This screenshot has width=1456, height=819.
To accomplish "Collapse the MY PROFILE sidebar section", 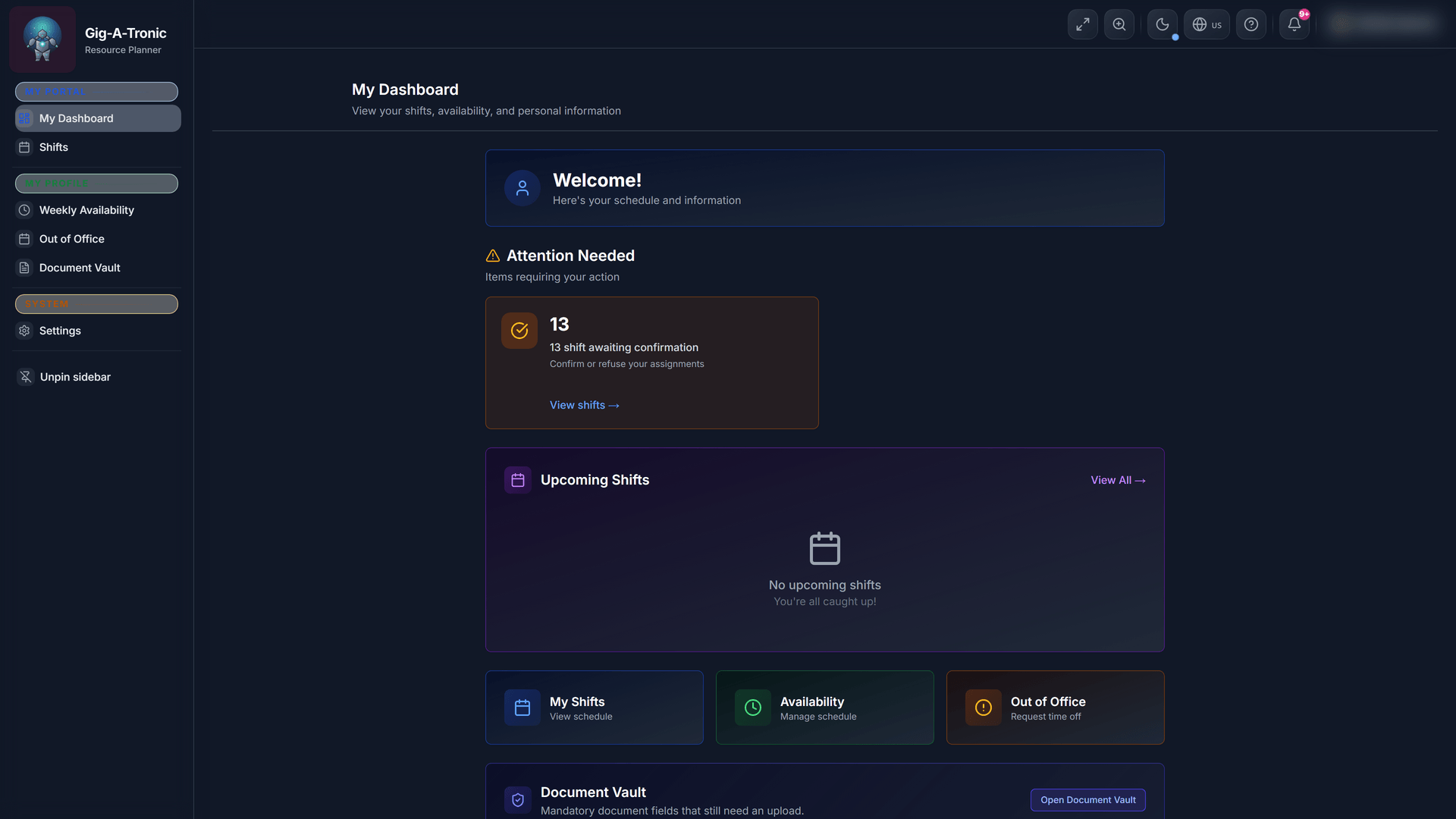I will click(x=96, y=184).
